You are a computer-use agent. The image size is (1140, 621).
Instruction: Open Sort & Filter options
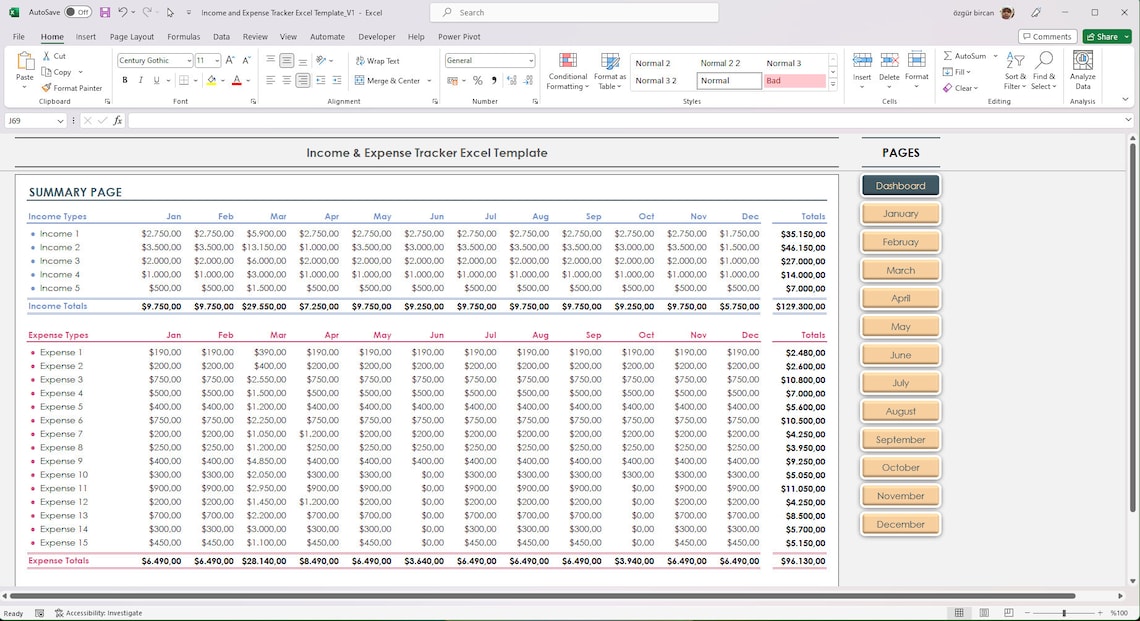click(x=1014, y=70)
